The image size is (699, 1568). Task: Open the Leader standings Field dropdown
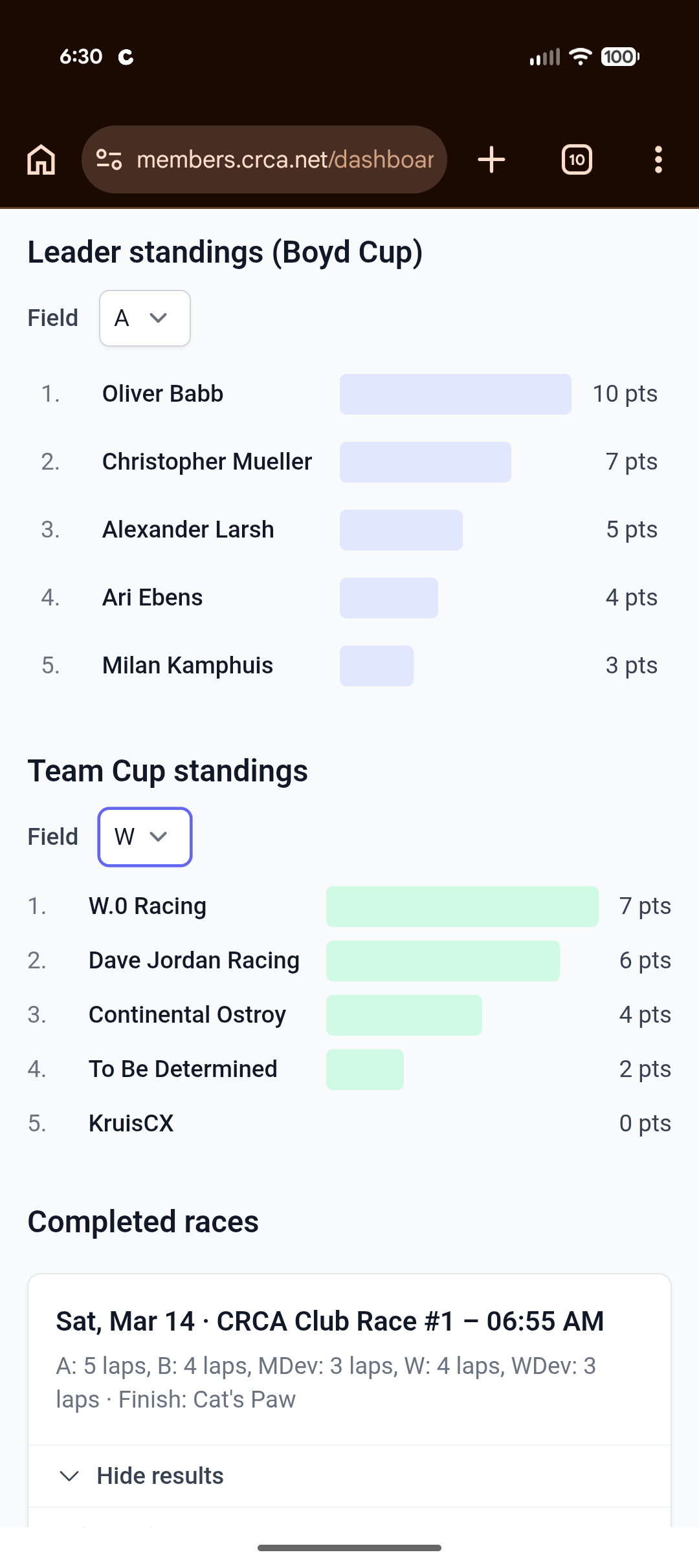tap(144, 318)
